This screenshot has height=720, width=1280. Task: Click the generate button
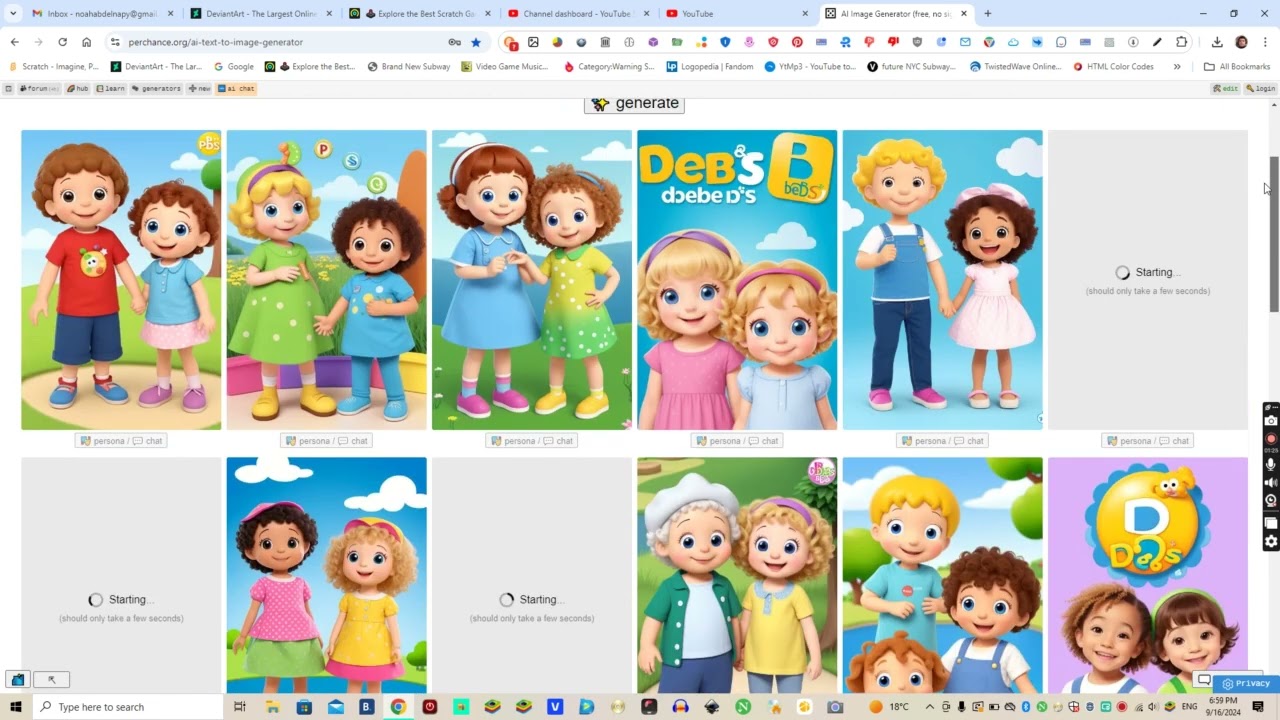point(634,104)
